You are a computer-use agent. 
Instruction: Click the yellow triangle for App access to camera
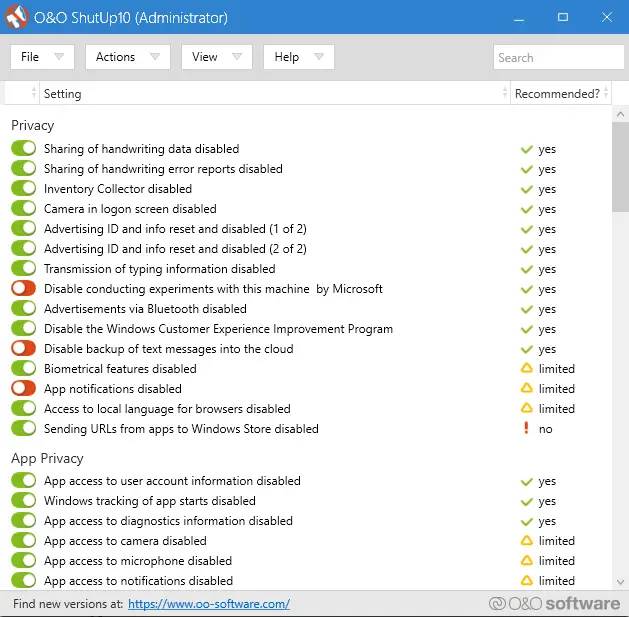coord(526,541)
